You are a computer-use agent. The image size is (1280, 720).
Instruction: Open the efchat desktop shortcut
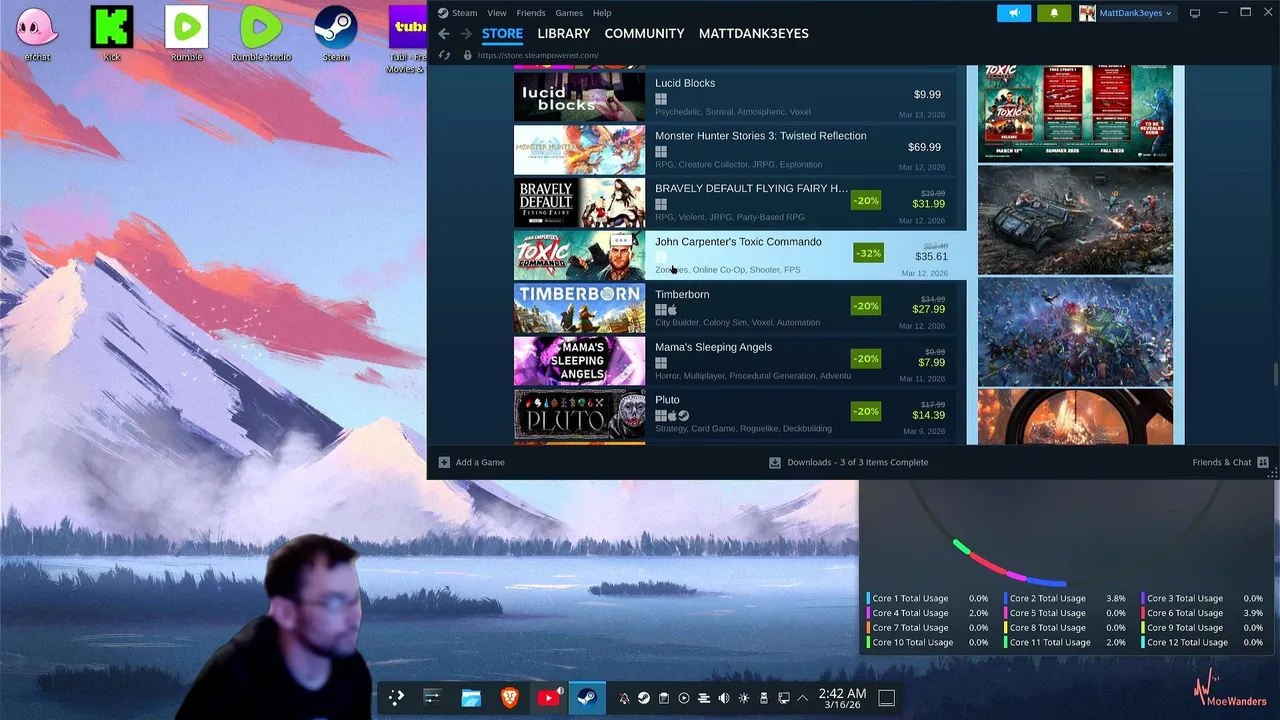pyautogui.click(x=37, y=34)
